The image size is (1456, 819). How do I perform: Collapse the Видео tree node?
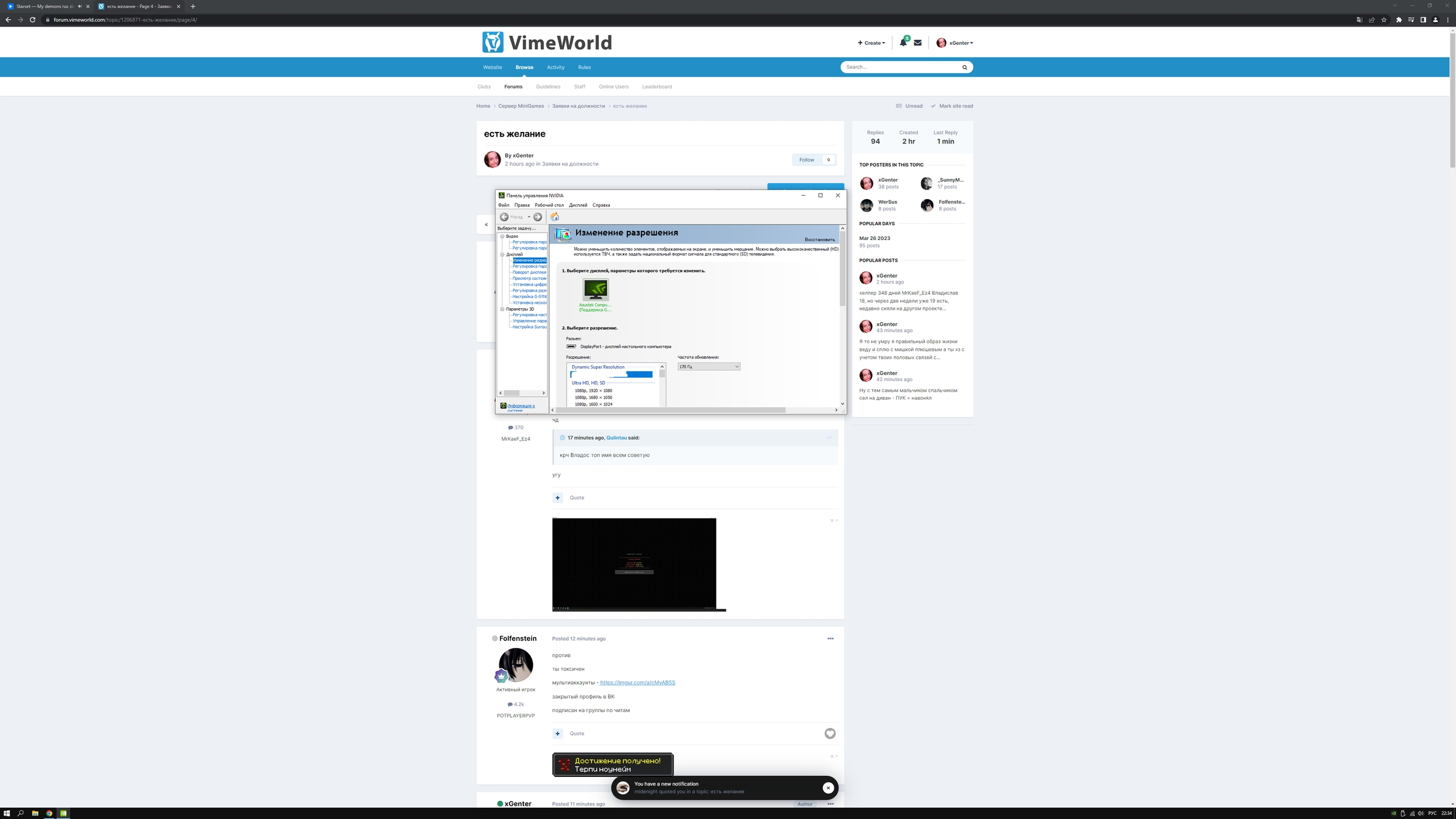pos(502,236)
